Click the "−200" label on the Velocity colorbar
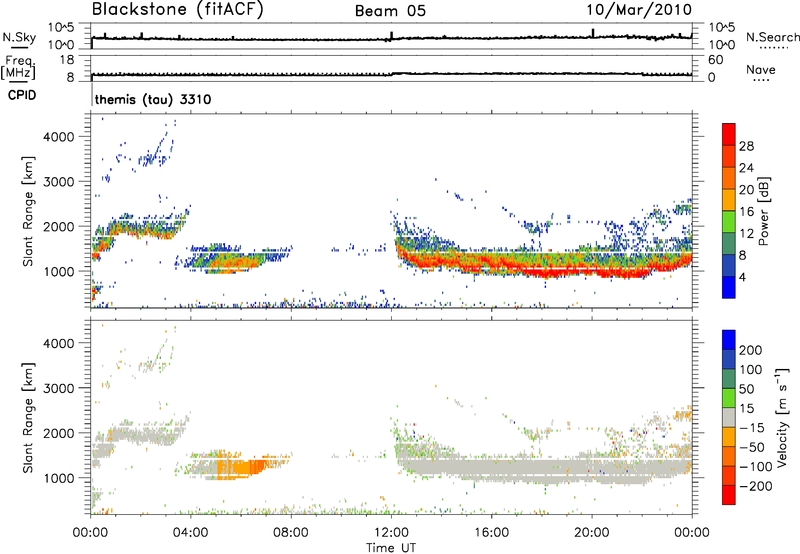The height and width of the screenshot is (554, 800). point(756,486)
